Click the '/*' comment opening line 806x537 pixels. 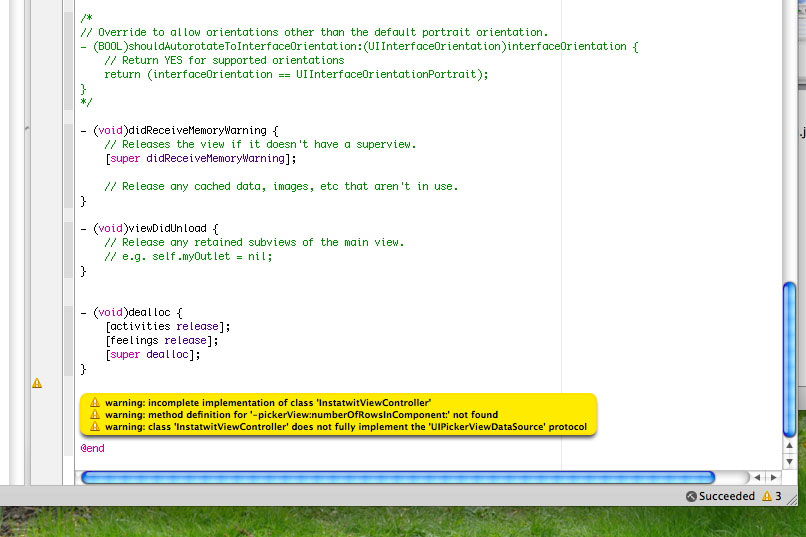[x=86, y=18]
